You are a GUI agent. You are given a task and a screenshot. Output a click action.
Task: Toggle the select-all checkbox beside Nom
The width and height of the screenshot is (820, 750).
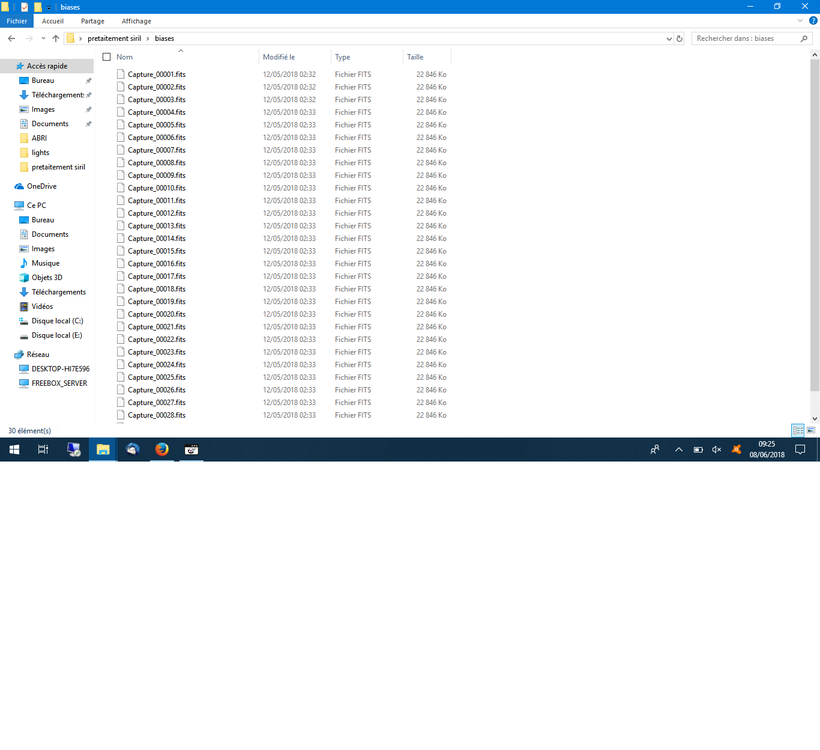coord(107,56)
